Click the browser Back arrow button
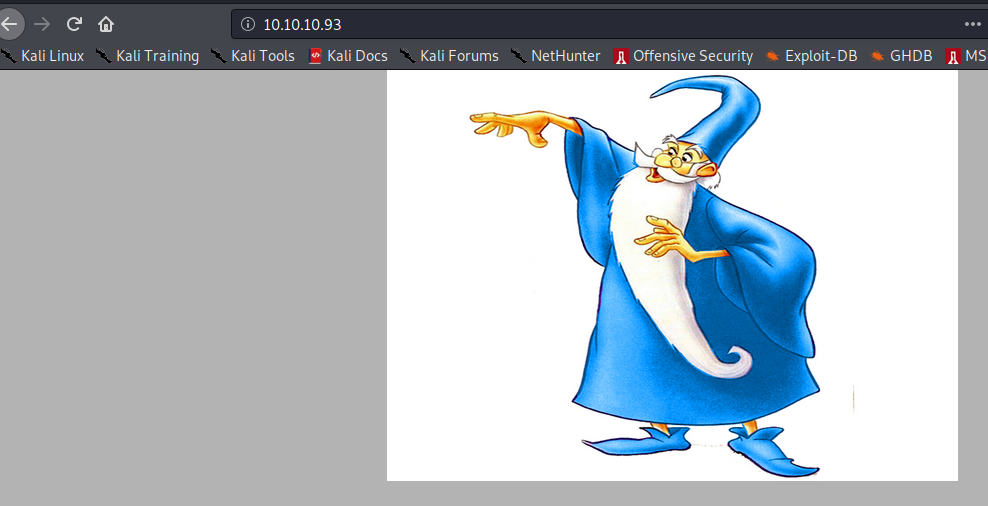 coord(9,25)
